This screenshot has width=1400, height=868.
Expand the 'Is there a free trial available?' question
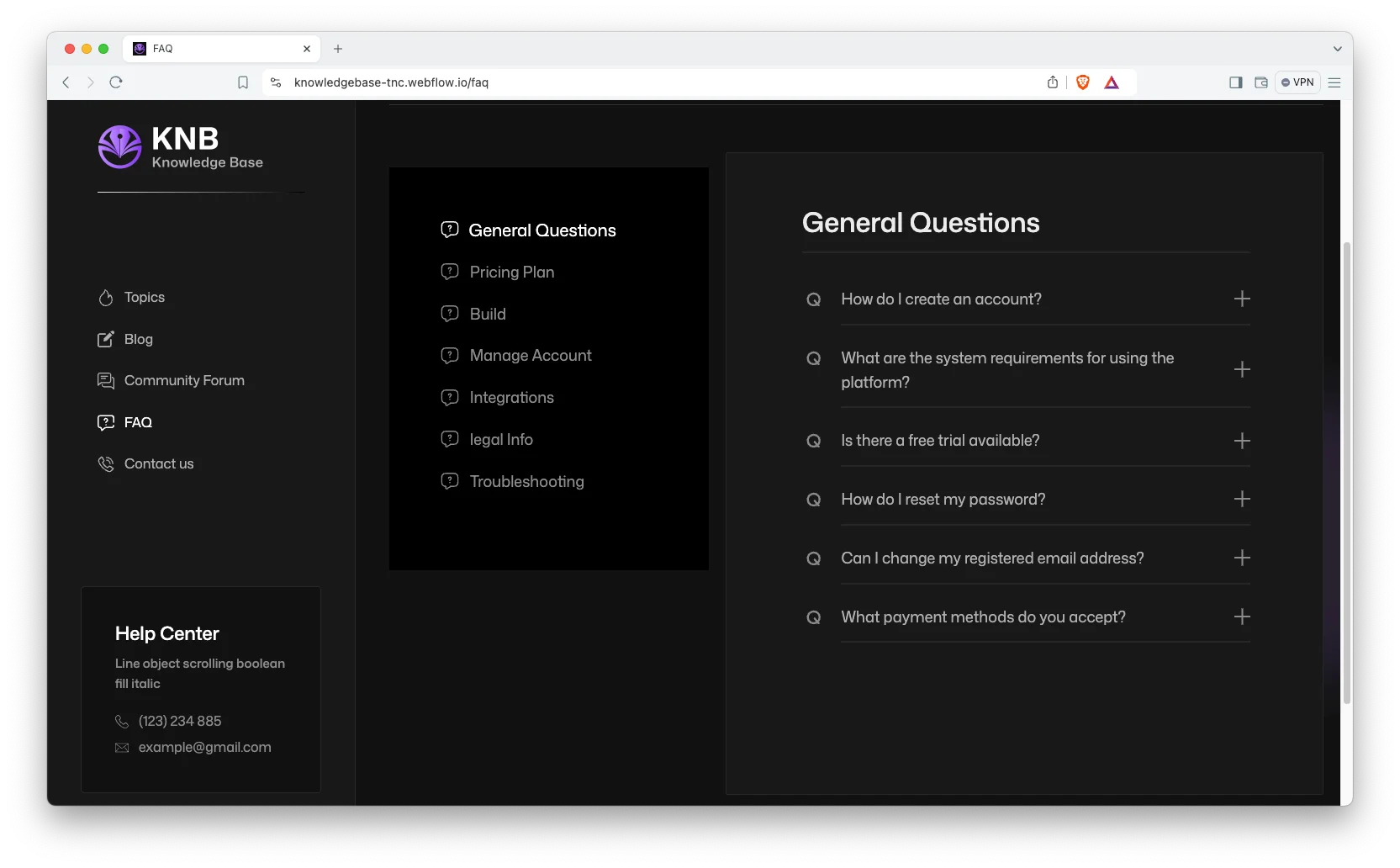1242,440
